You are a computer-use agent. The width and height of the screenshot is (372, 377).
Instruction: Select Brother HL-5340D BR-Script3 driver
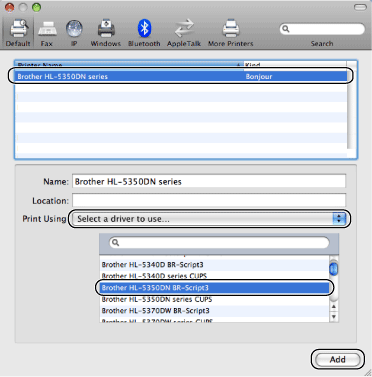(x=214, y=265)
